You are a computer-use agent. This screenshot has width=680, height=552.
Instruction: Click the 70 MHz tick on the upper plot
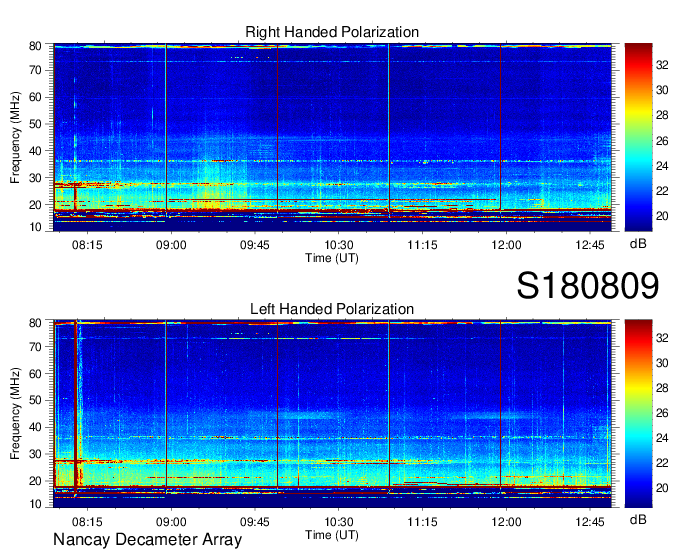coord(35,70)
